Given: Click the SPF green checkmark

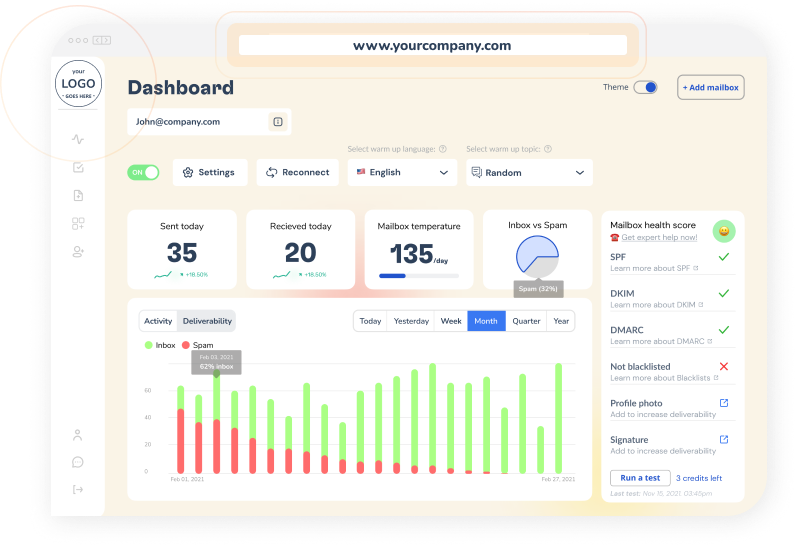Looking at the screenshot, I should coord(724,257).
